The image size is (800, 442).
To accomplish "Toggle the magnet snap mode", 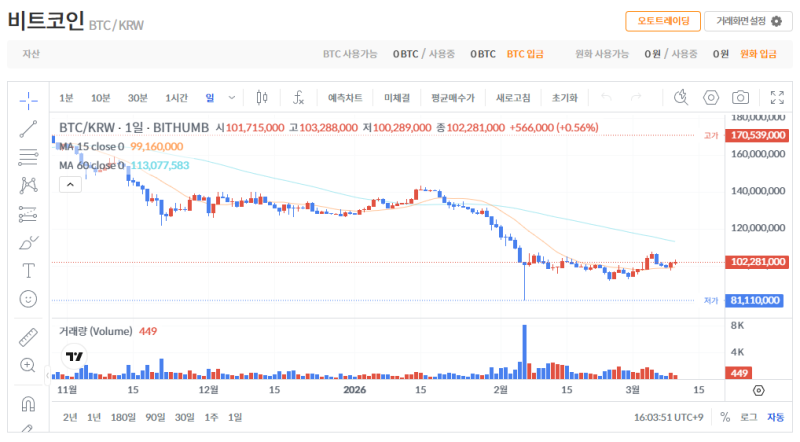I will pyautogui.click(x=29, y=404).
